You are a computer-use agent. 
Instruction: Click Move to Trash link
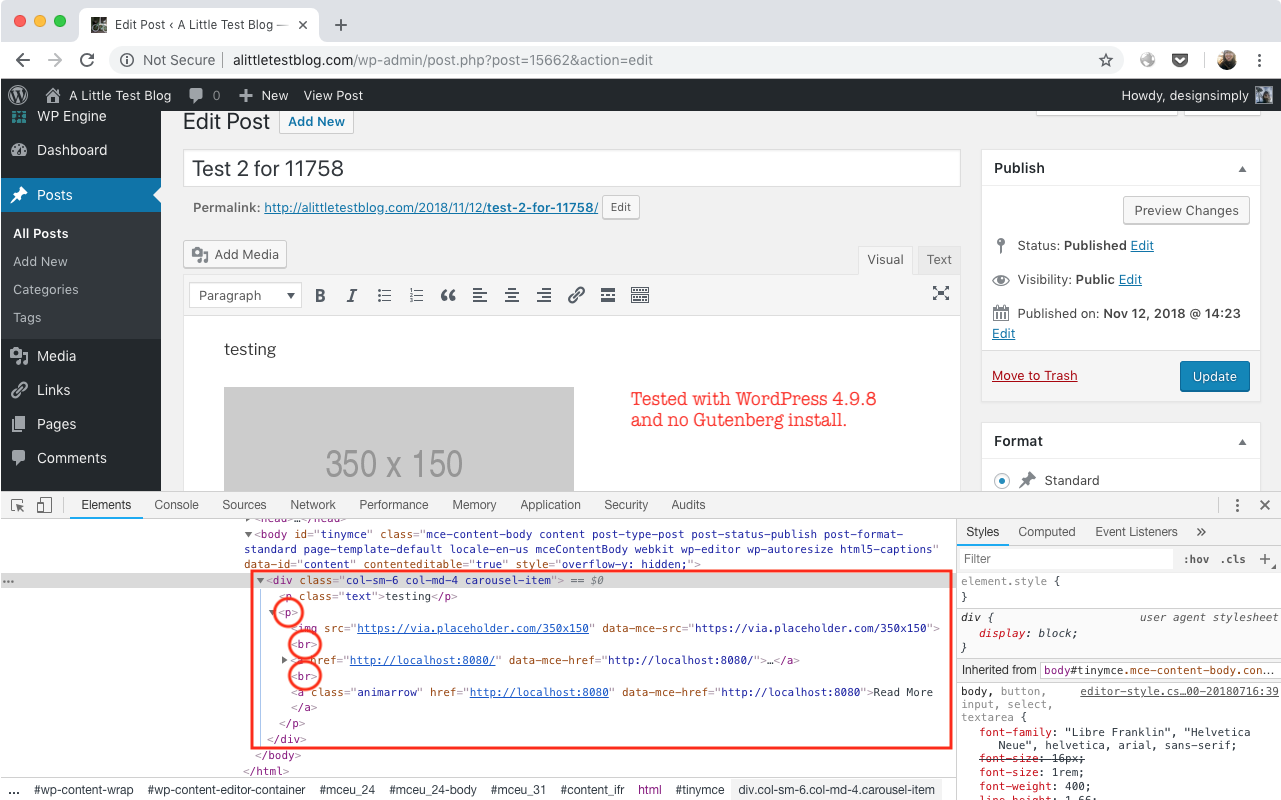(x=1034, y=375)
